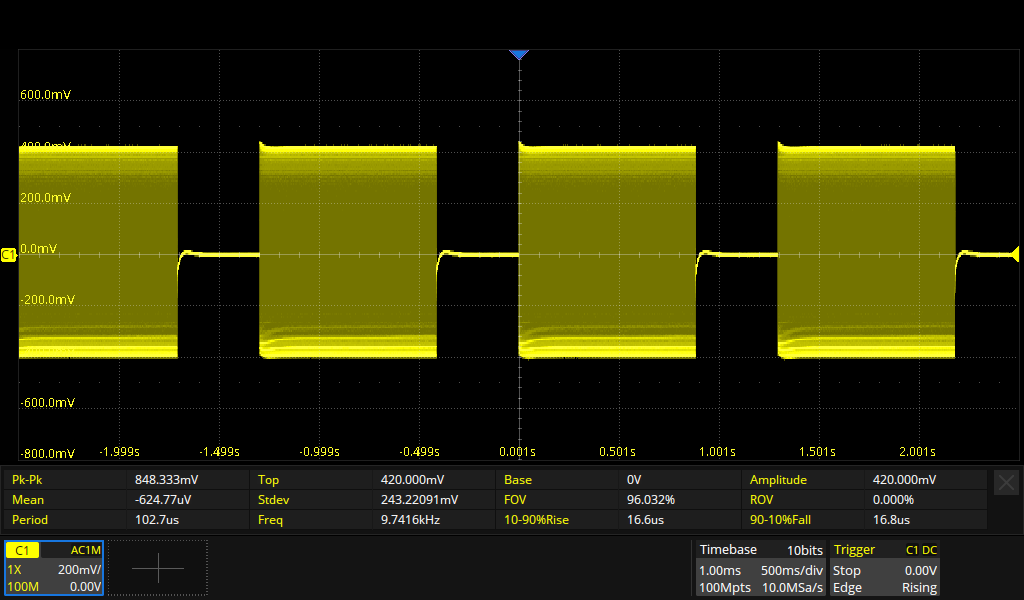
Task: Click the AC1M coupling label in C1 box
Action: point(83,550)
